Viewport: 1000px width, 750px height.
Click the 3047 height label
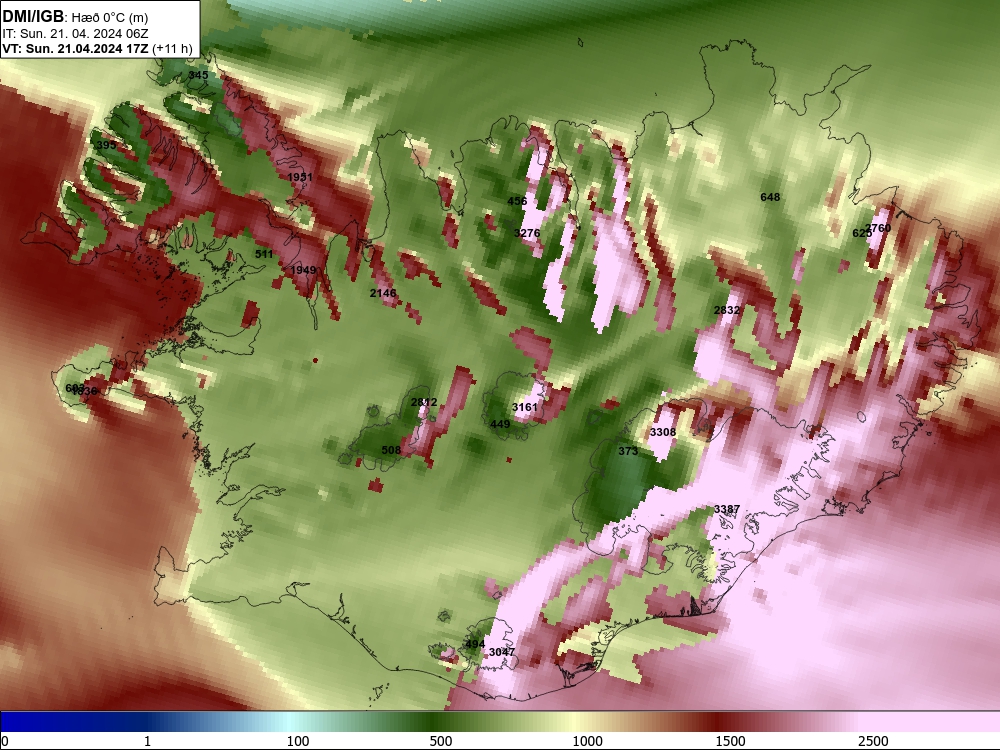pos(502,652)
